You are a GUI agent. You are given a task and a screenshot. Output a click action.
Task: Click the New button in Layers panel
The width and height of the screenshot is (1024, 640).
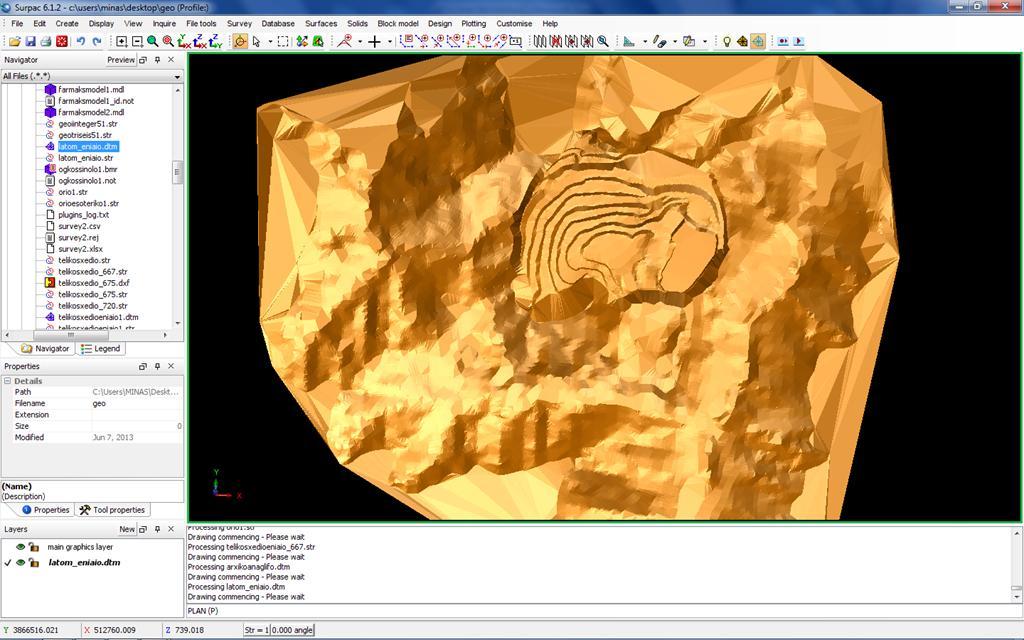(x=127, y=529)
